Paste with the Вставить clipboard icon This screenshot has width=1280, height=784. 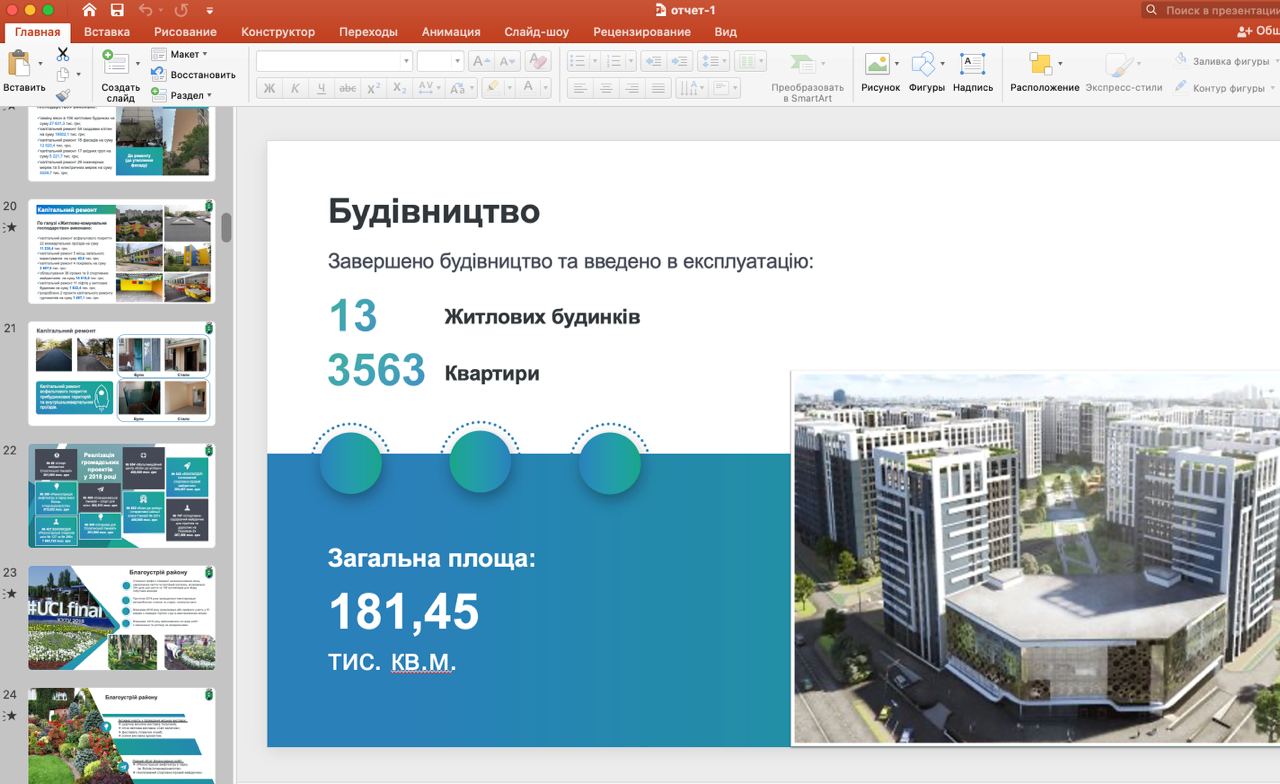point(20,64)
